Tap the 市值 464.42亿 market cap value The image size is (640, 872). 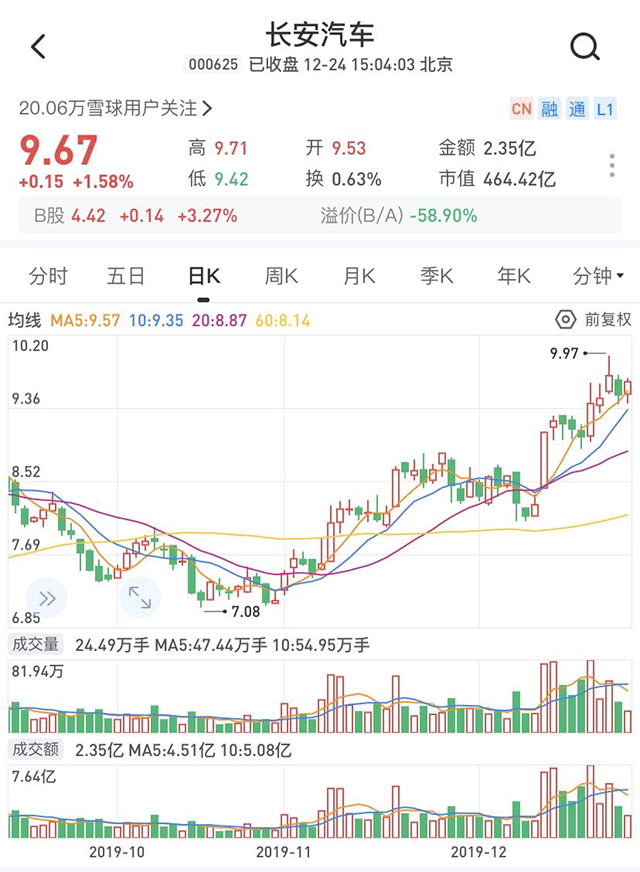click(x=497, y=179)
